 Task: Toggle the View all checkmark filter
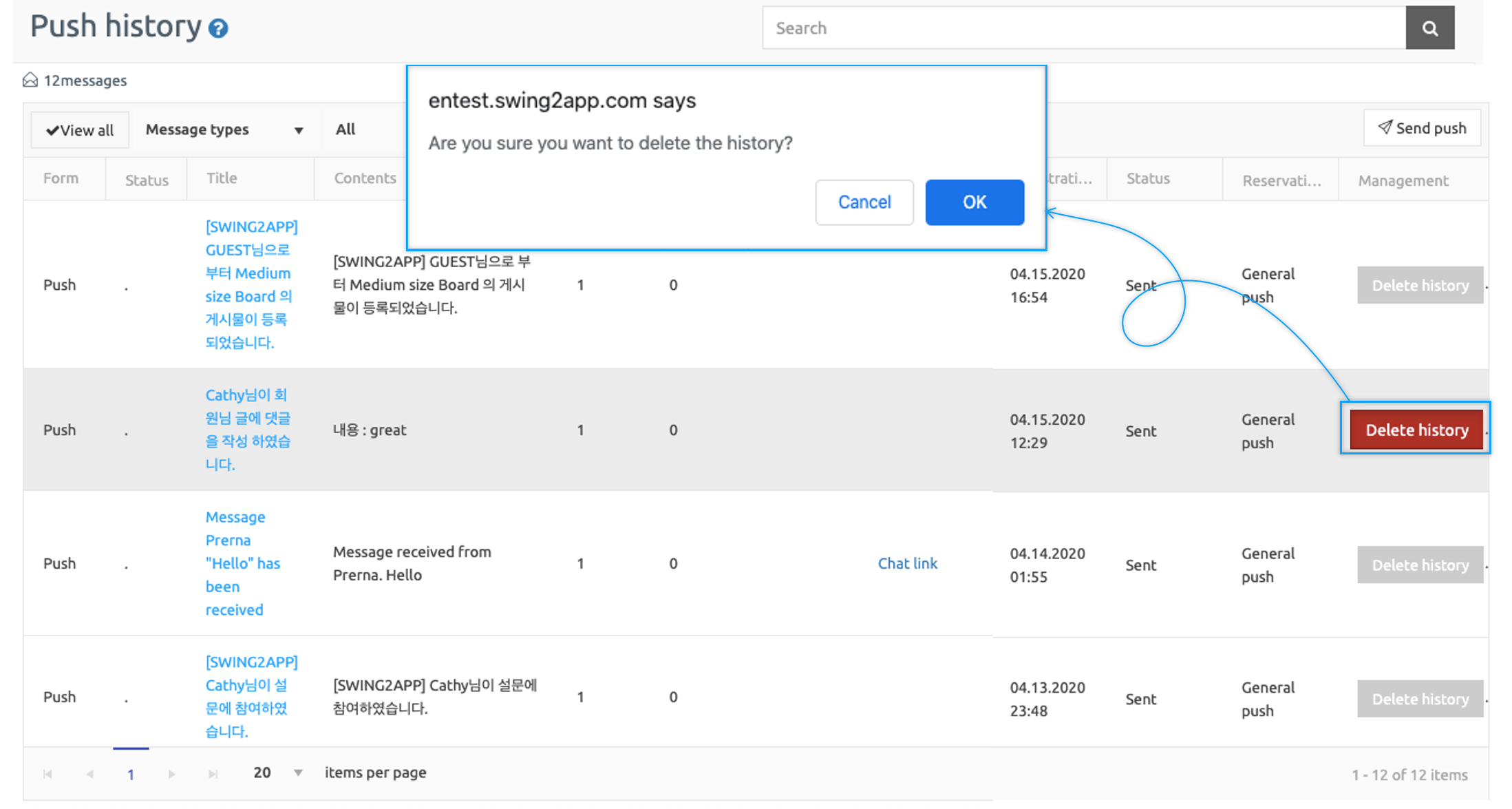pyautogui.click(x=80, y=130)
